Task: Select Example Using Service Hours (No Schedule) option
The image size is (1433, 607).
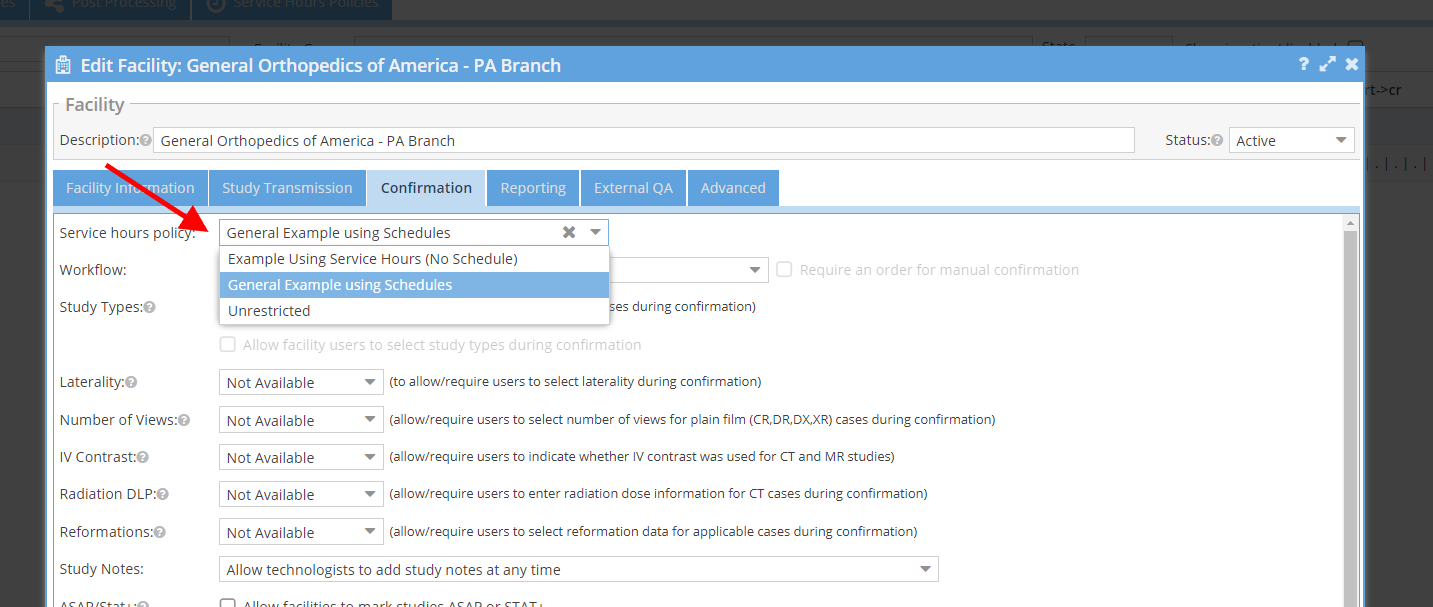Action: pos(414,259)
